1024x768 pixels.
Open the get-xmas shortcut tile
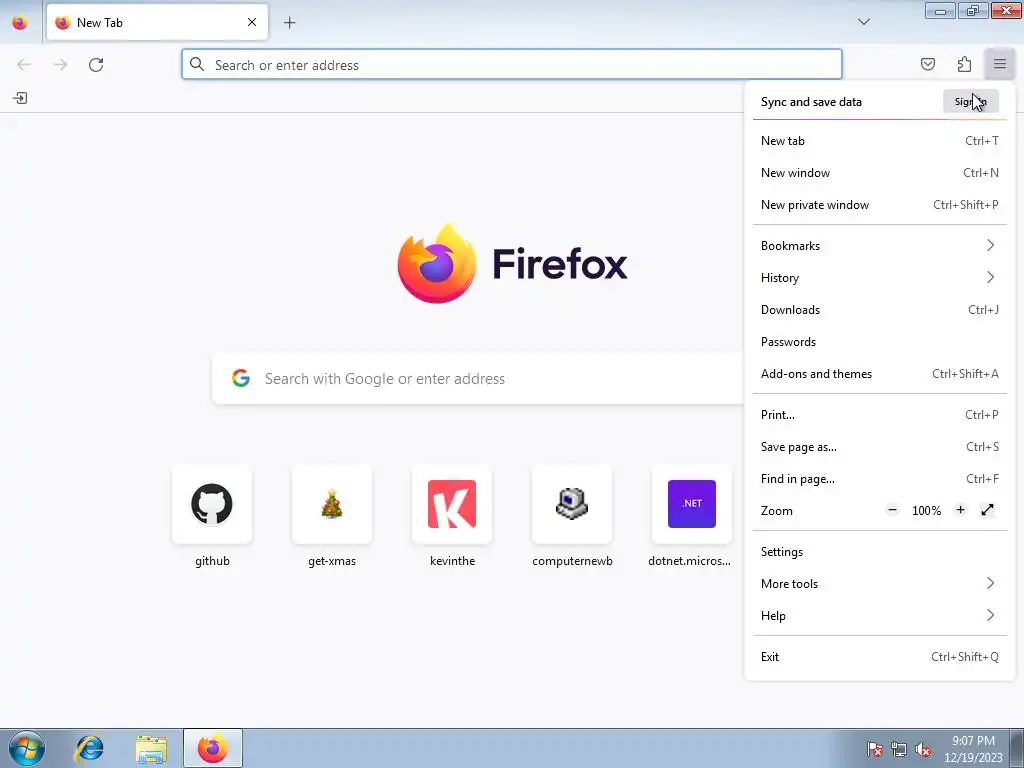coord(332,515)
